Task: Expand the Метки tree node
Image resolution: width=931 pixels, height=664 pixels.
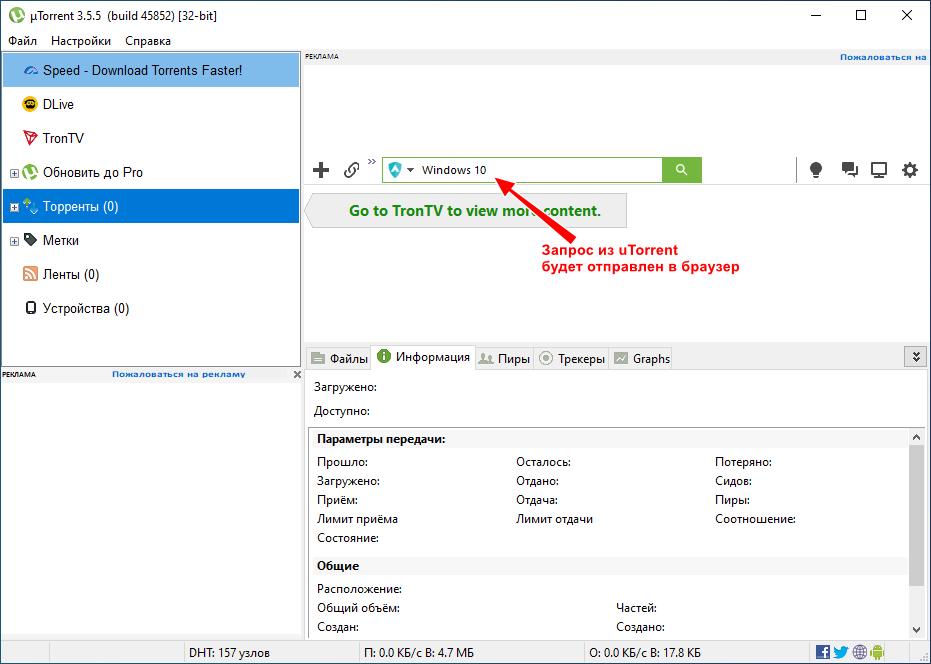Action: pos(14,241)
